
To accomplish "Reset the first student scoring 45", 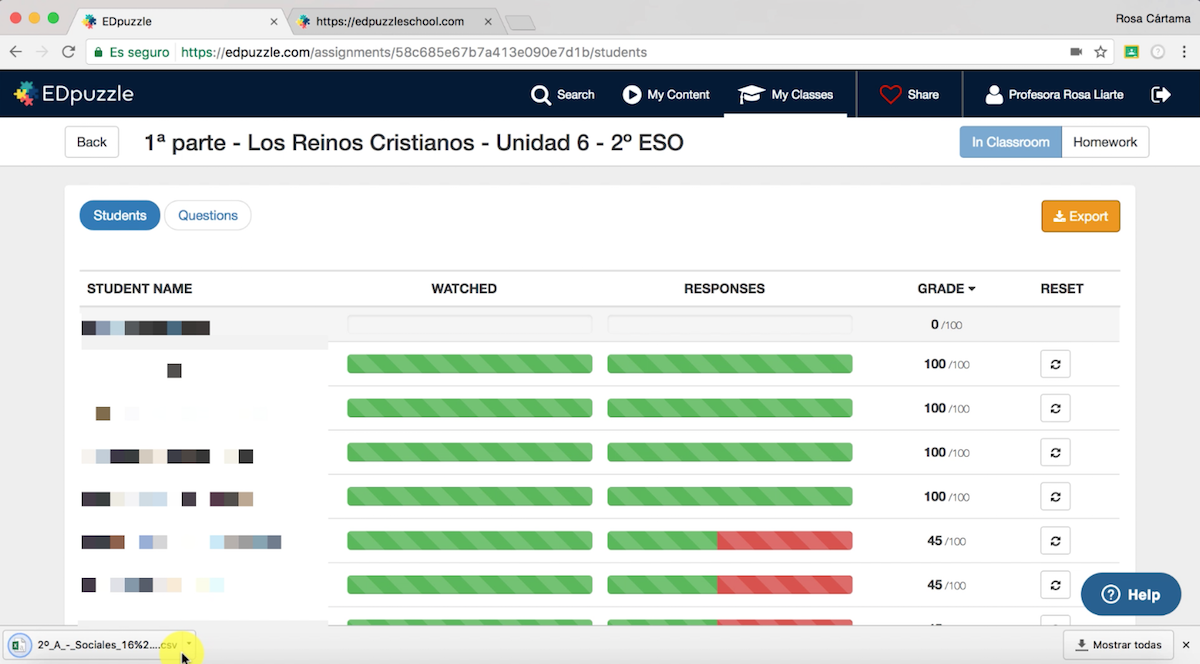I will (1055, 541).
